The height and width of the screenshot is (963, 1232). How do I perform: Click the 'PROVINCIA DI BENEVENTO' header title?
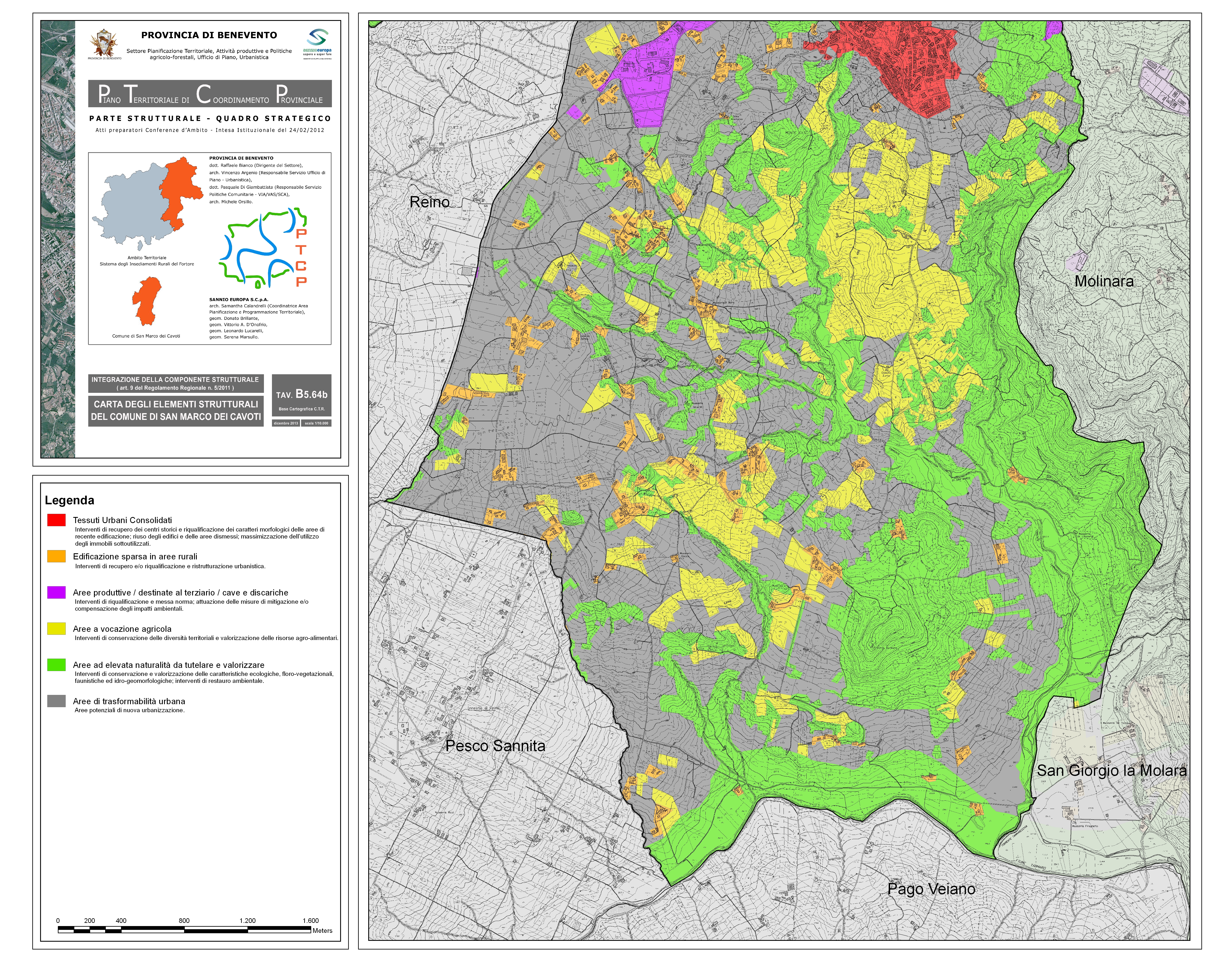(209, 35)
